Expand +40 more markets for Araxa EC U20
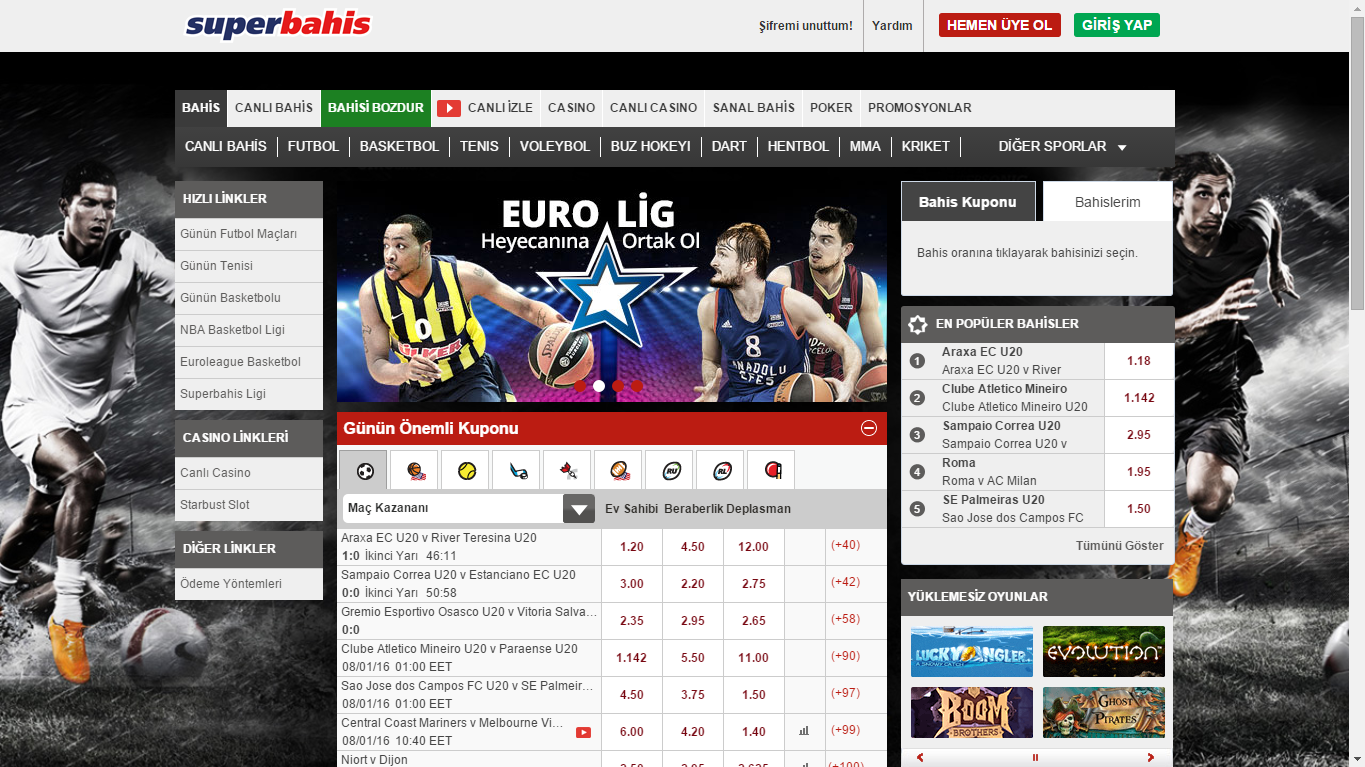Screen dimensions: 1365x767 tap(845, 545)
